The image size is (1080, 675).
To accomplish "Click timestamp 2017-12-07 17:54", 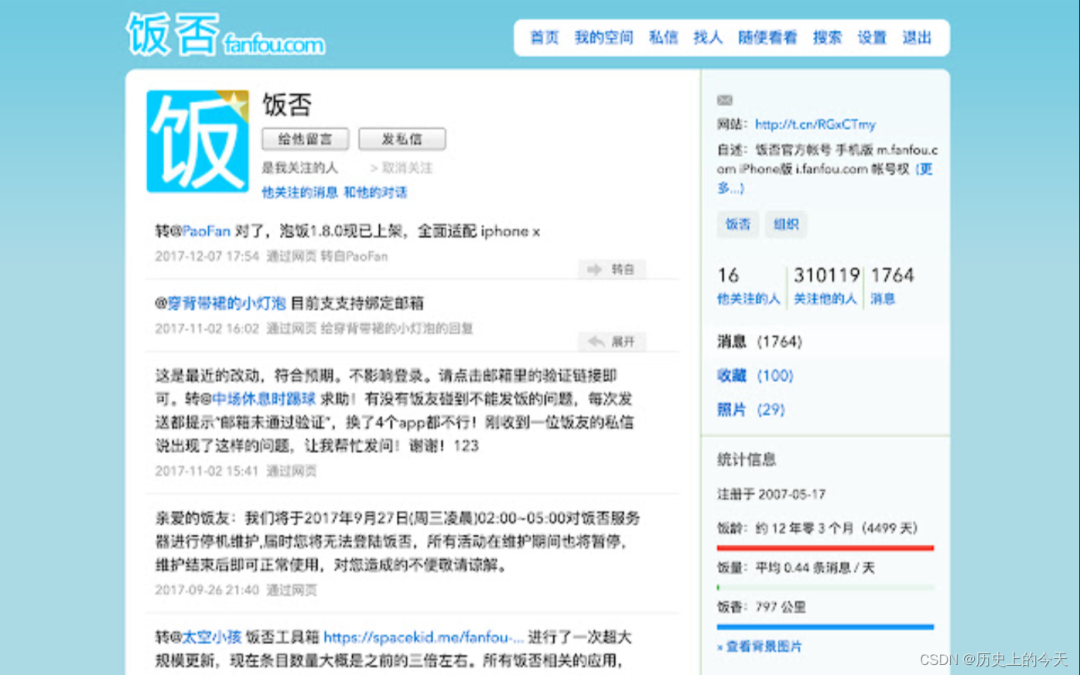I will (207, 256).
